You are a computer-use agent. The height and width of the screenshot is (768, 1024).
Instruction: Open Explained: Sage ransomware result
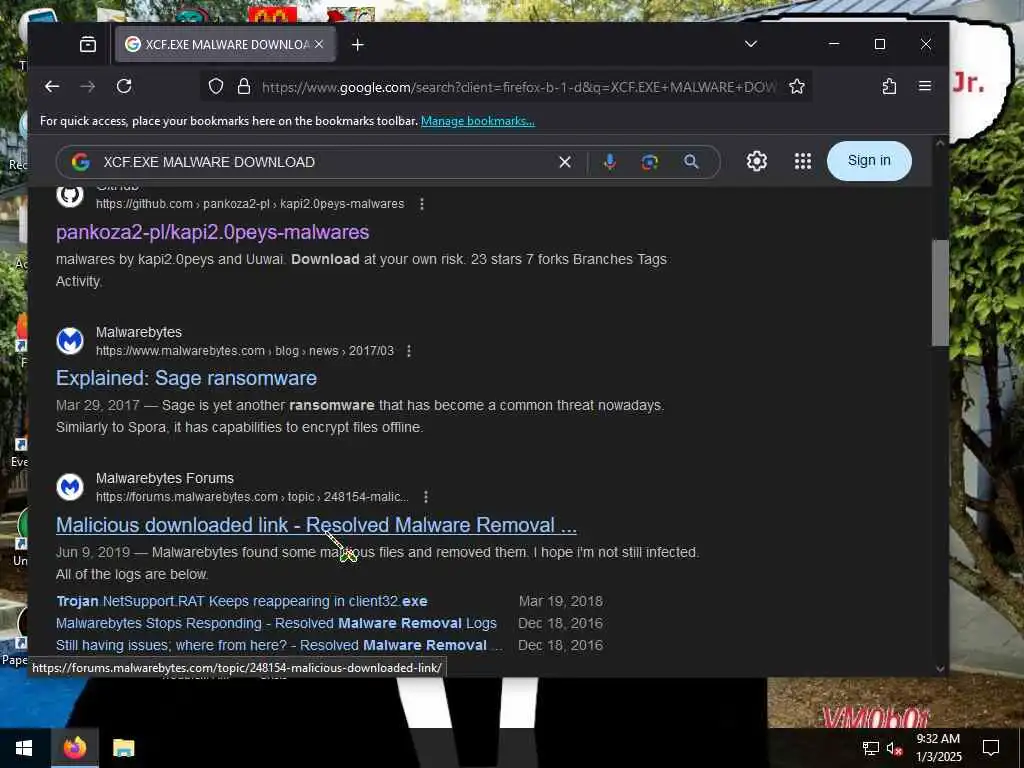pos(186,378)
